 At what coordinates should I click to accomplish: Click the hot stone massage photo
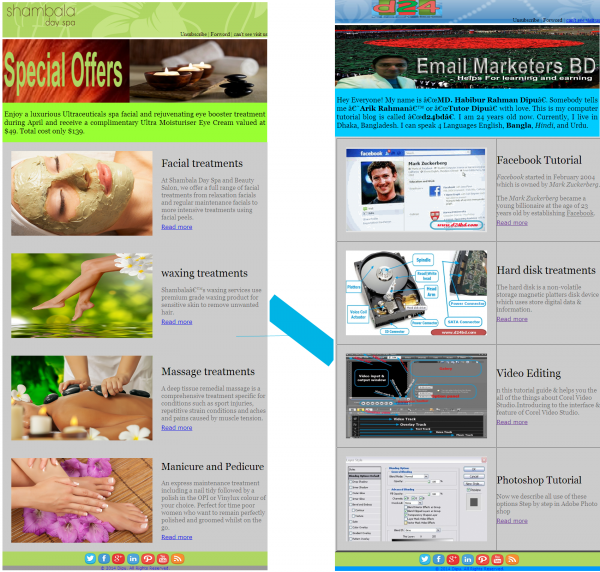pos(82,398)
